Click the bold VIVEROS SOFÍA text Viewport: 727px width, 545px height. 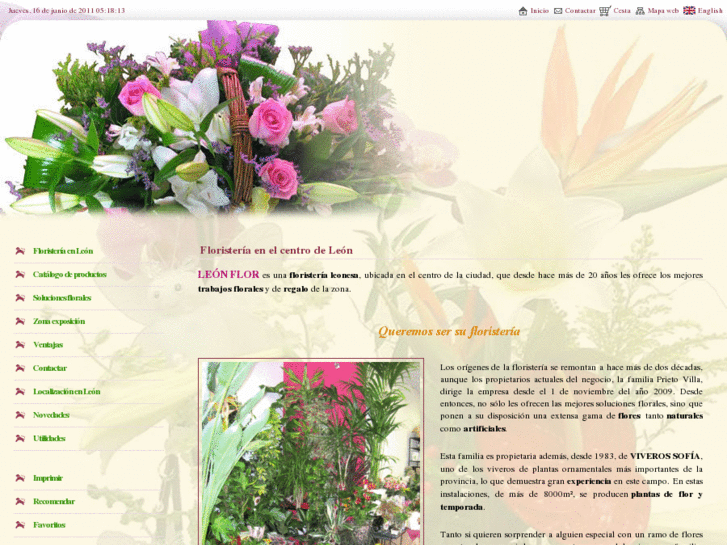point(665,456)
